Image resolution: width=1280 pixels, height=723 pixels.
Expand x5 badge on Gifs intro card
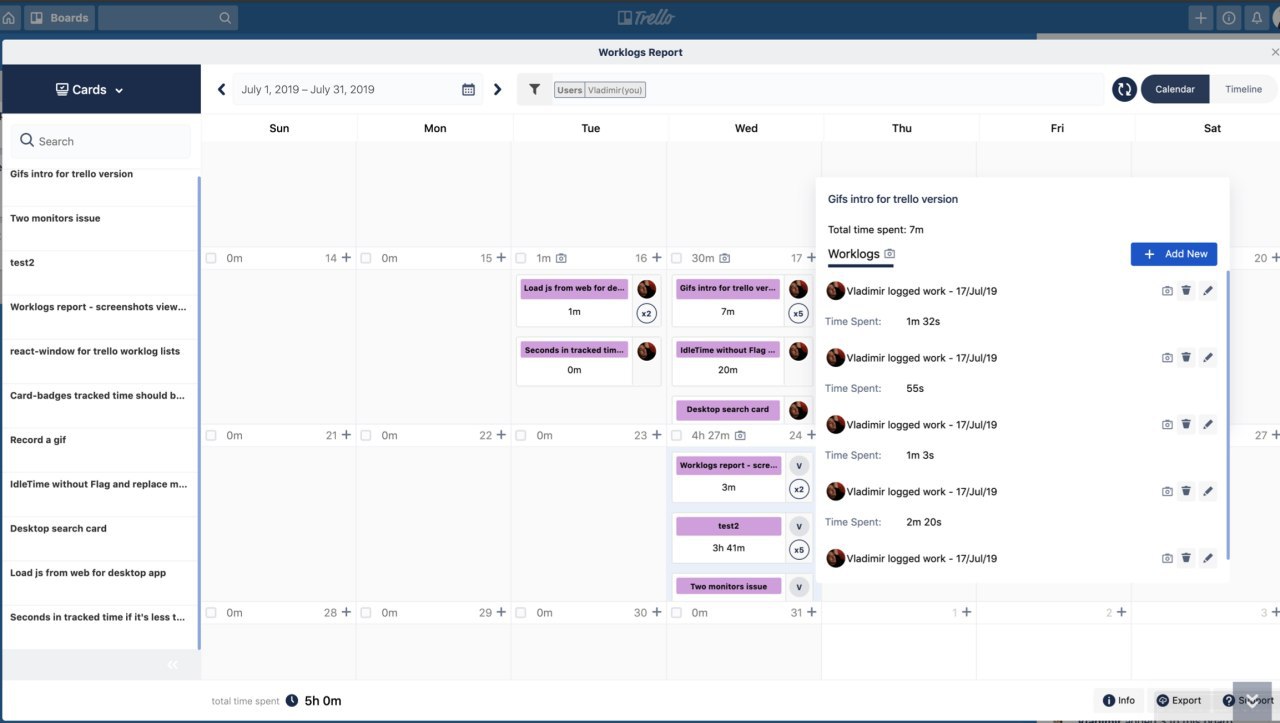tap(798, 313)
